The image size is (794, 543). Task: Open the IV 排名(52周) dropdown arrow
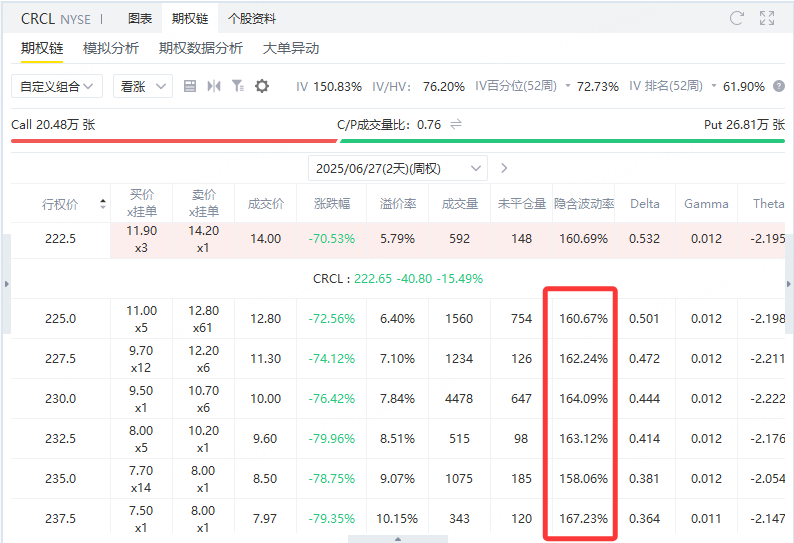(714, 86)
